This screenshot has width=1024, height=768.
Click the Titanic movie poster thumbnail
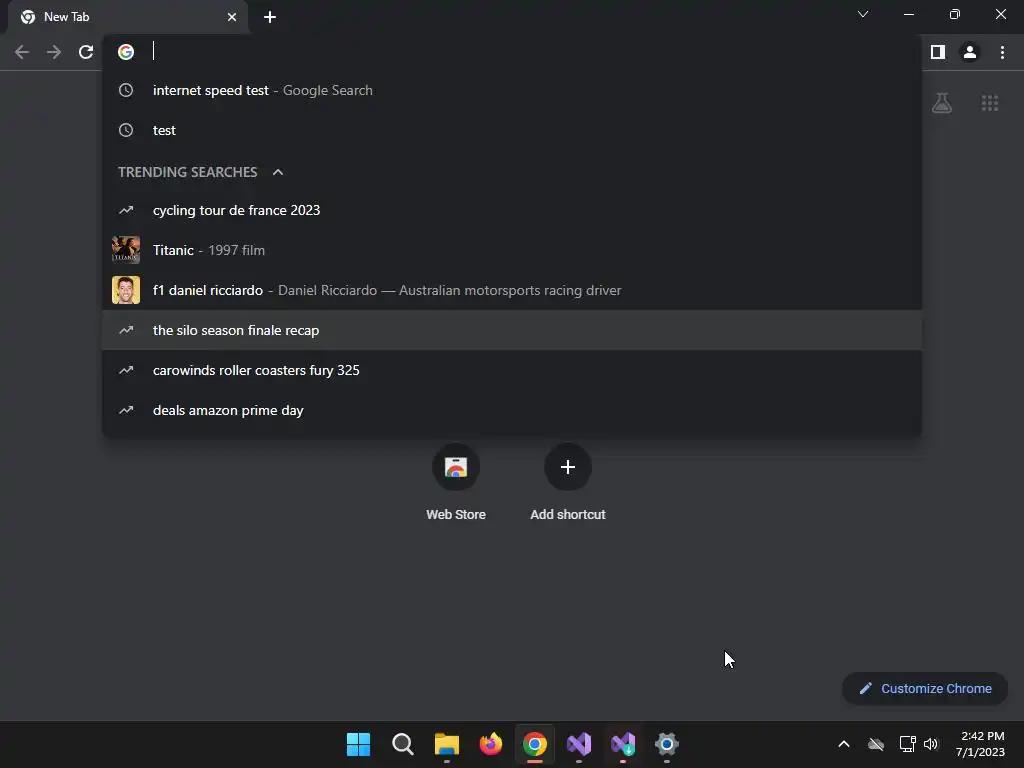tap(126, 250)
